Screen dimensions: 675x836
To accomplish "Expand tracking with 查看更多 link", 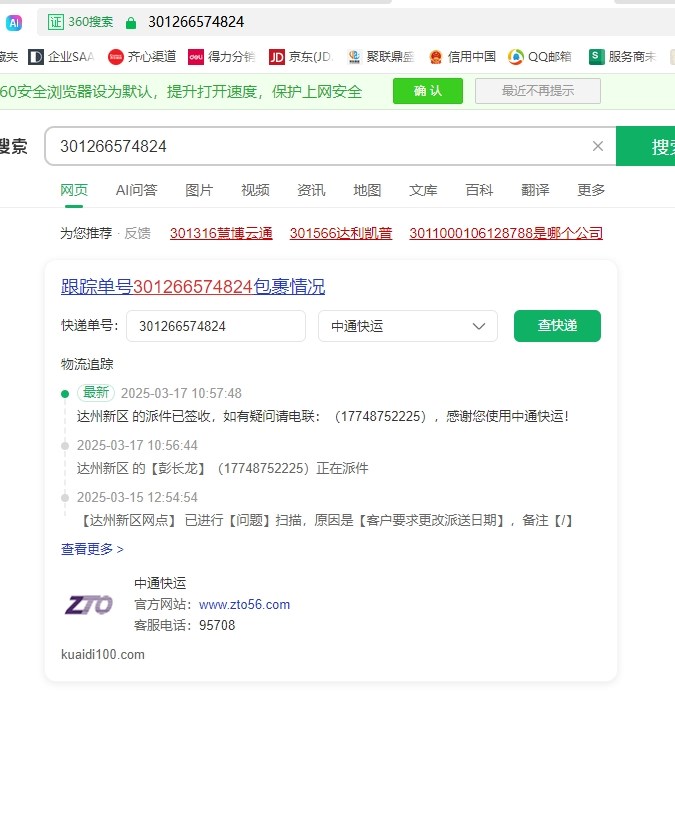I will 92,549.
